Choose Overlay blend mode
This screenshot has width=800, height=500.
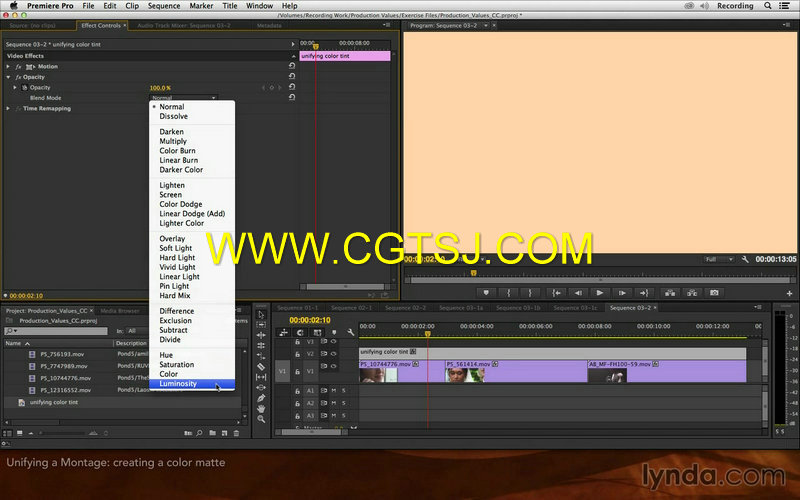click(x=192, y=238)
